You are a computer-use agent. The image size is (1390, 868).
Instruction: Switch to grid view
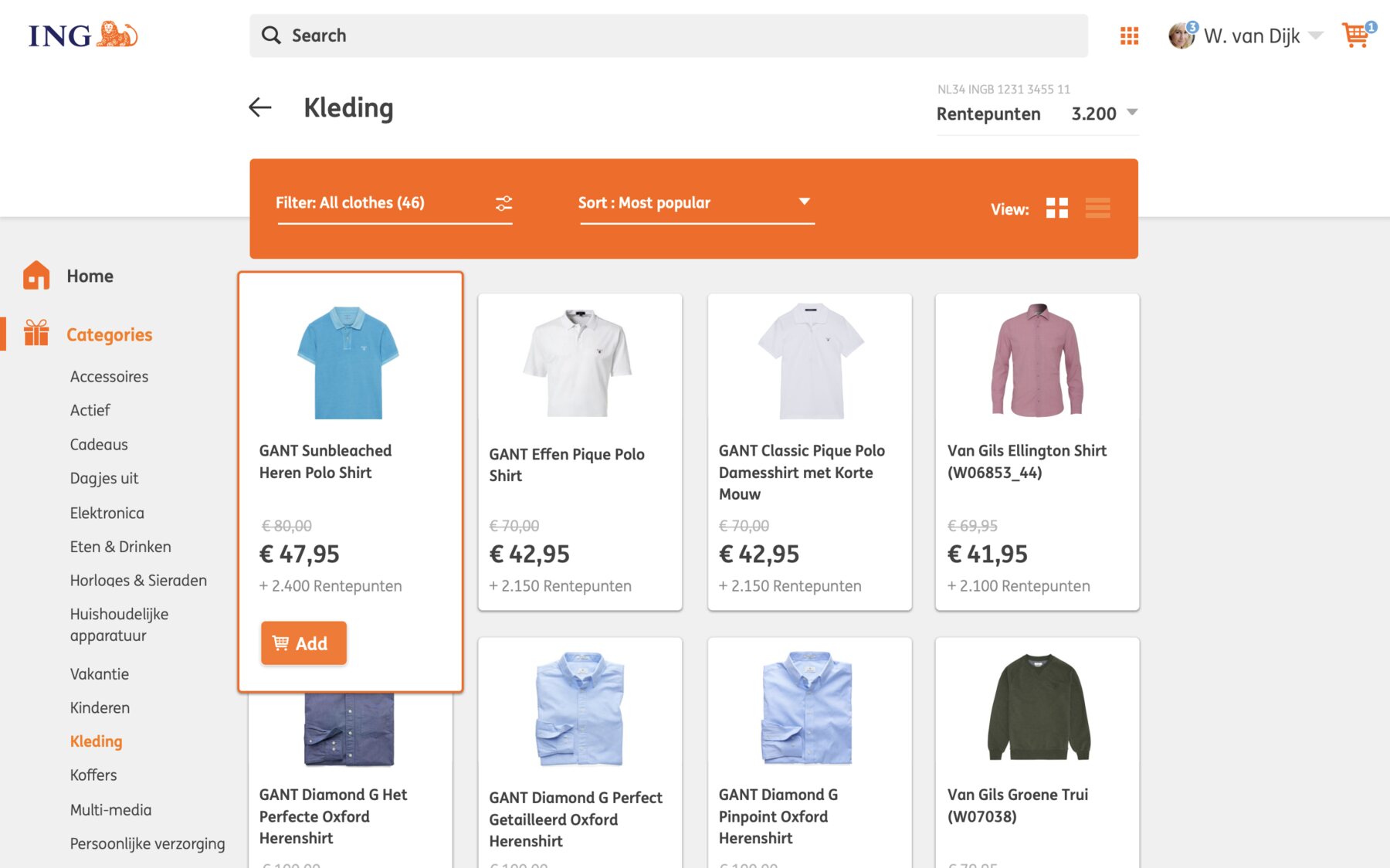coord(1057,208)
